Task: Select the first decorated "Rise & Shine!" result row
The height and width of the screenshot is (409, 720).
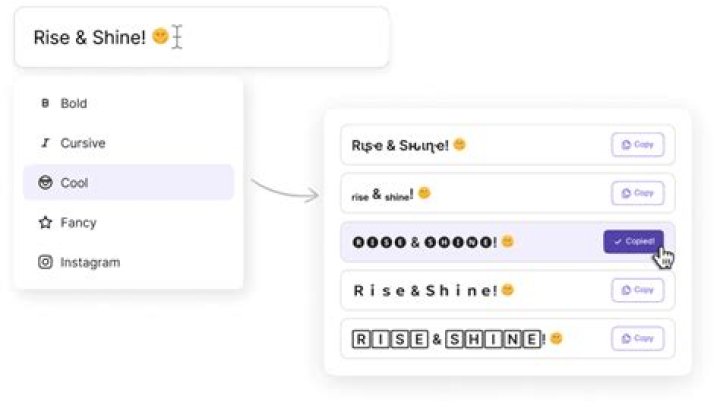Action: (x=507, y=145)
